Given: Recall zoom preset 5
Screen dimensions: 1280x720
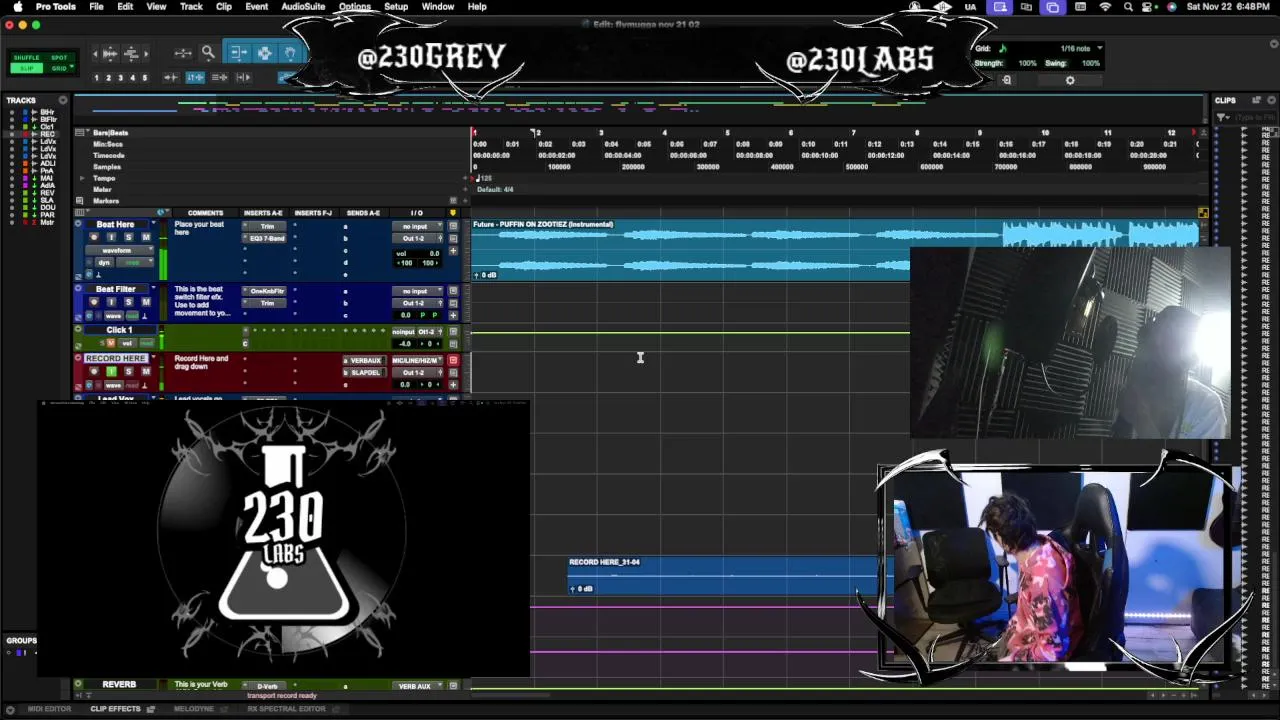Looking at the screenshot, I should point(144,77).
